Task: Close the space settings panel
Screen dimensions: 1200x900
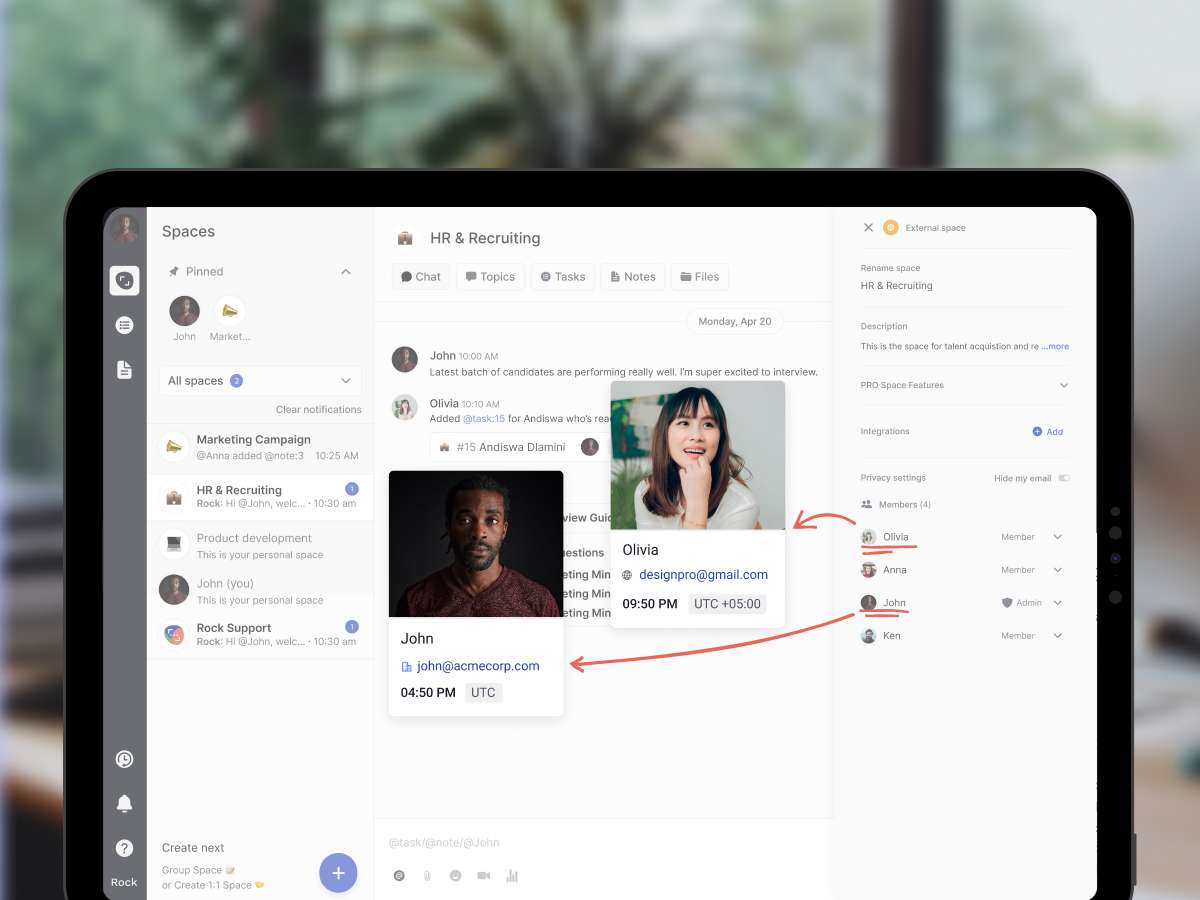Action: [x=868, y=228]
